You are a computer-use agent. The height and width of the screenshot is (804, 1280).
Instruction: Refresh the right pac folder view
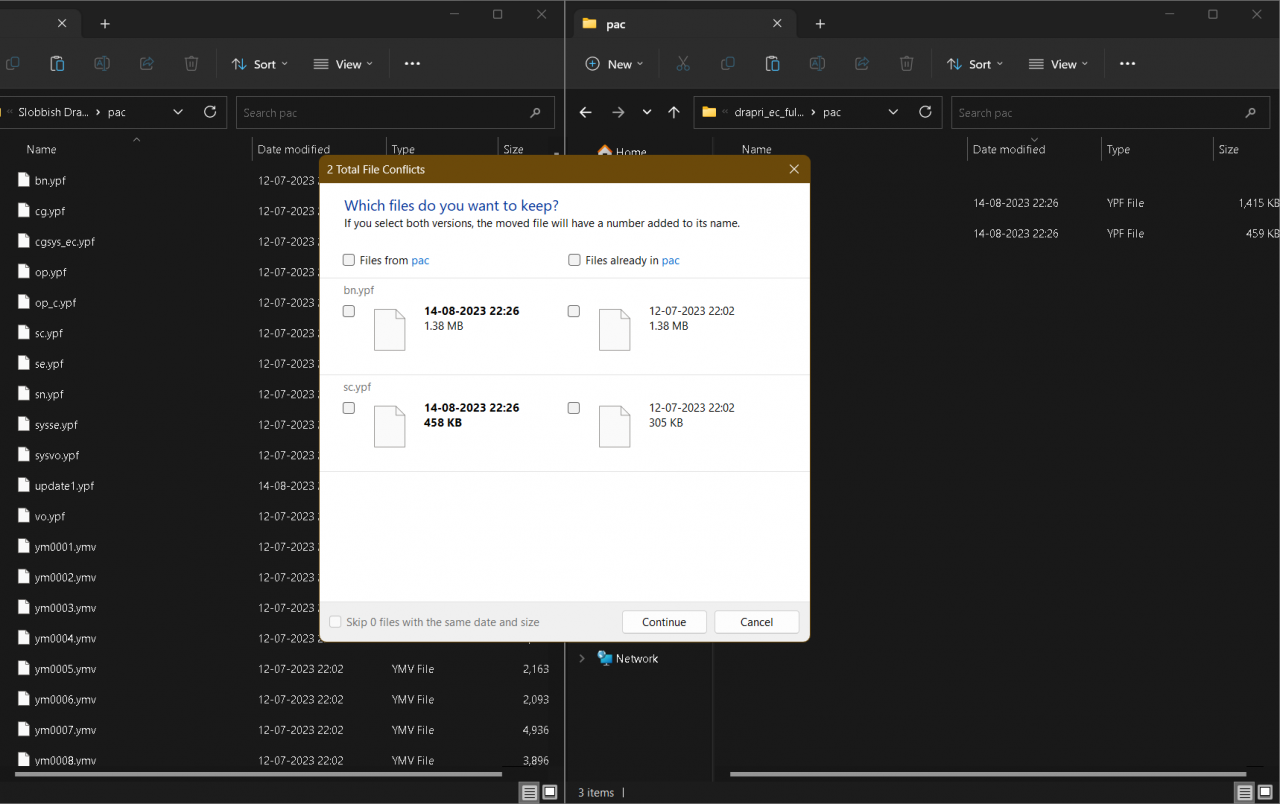pos(925,112)
